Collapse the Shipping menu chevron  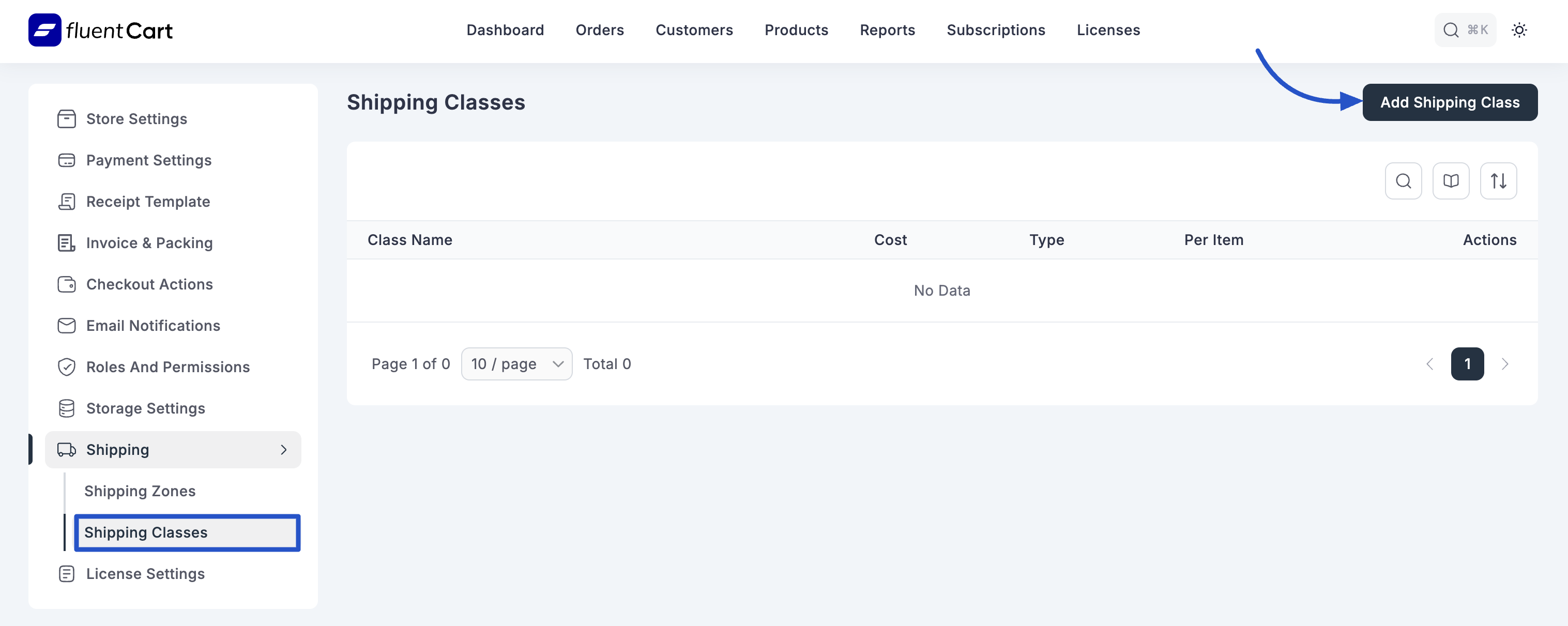click(x=283, y=450)
